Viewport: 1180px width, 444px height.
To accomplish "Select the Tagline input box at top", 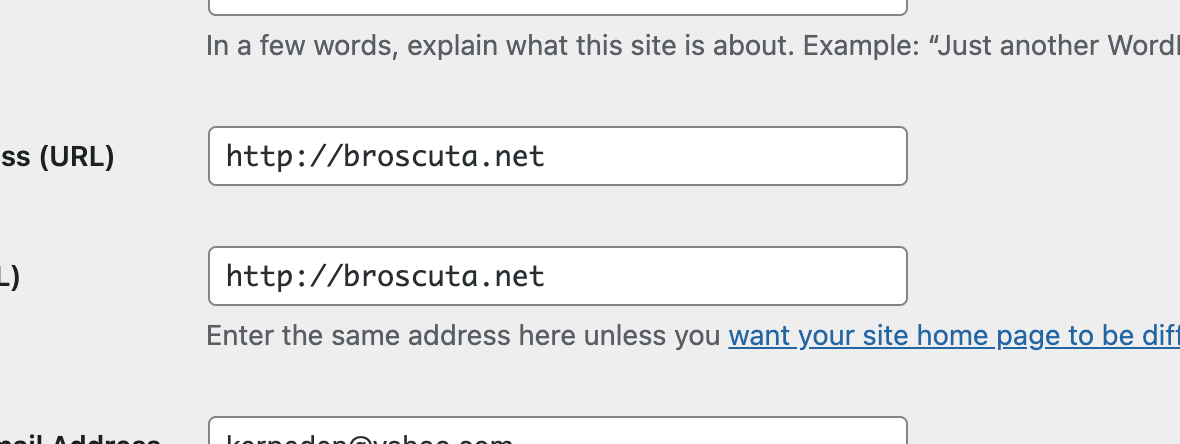I will (x=556, y=8).
